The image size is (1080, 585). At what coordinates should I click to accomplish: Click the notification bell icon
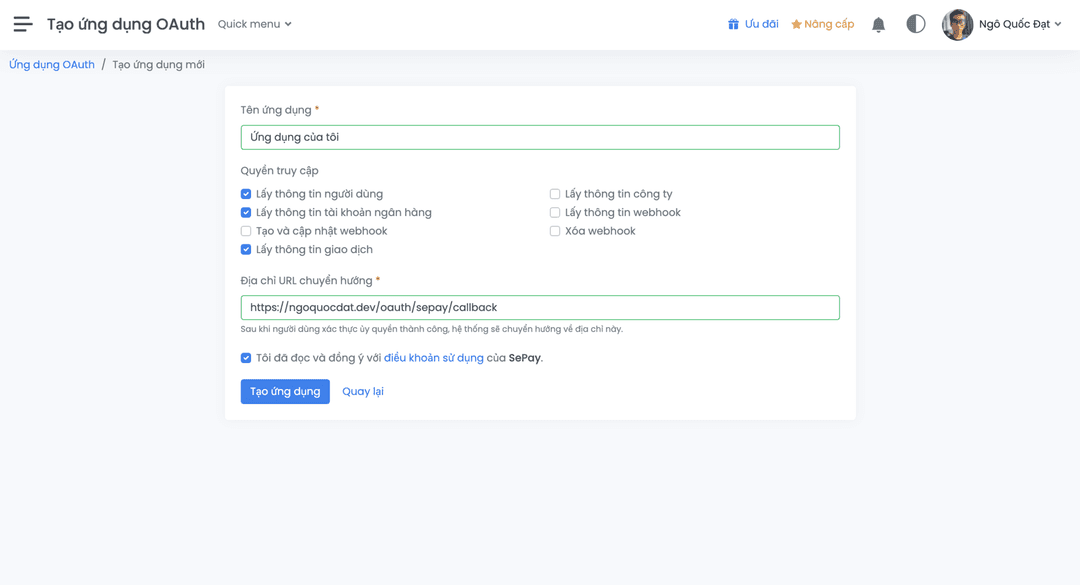(878, 24)
